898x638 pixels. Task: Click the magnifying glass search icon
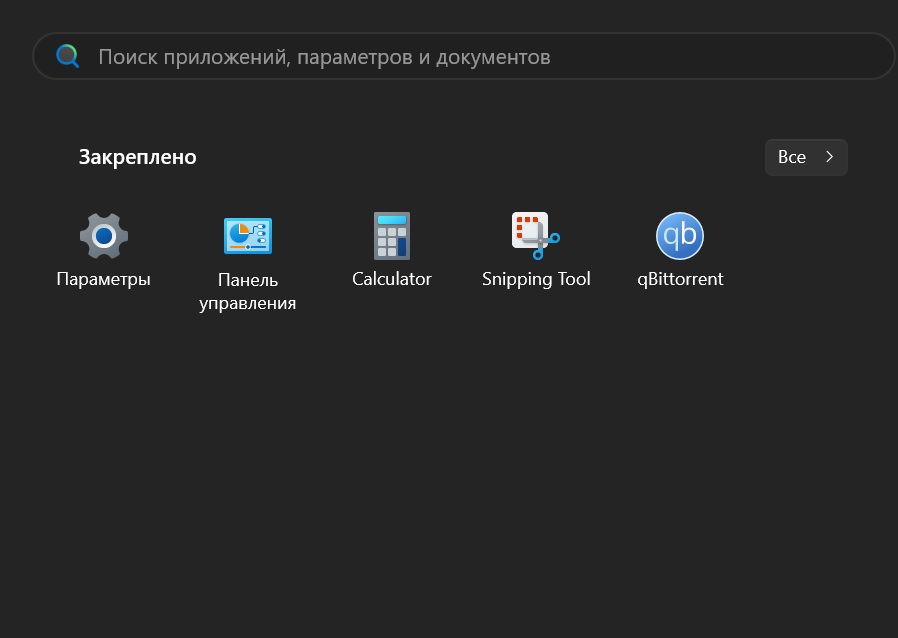tap(68, 56)
